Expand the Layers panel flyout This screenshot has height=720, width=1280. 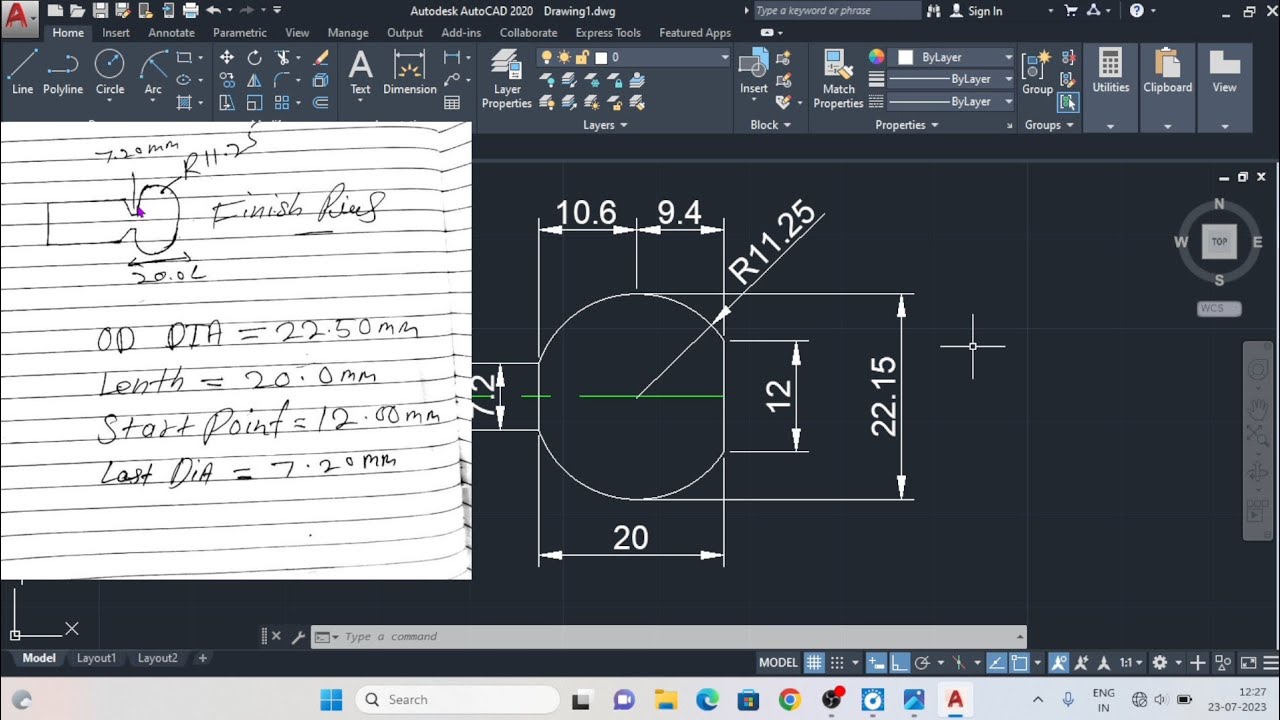(x=605, y=125)
